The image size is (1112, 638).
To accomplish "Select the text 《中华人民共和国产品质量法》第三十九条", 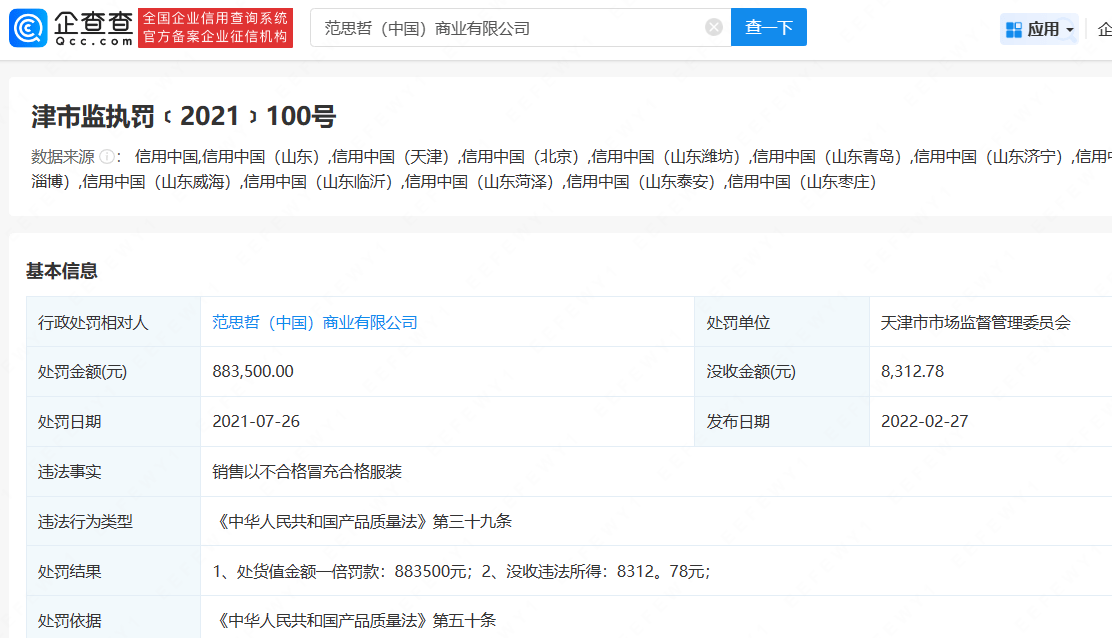I will pyautogui.click(x=362, y=522).
